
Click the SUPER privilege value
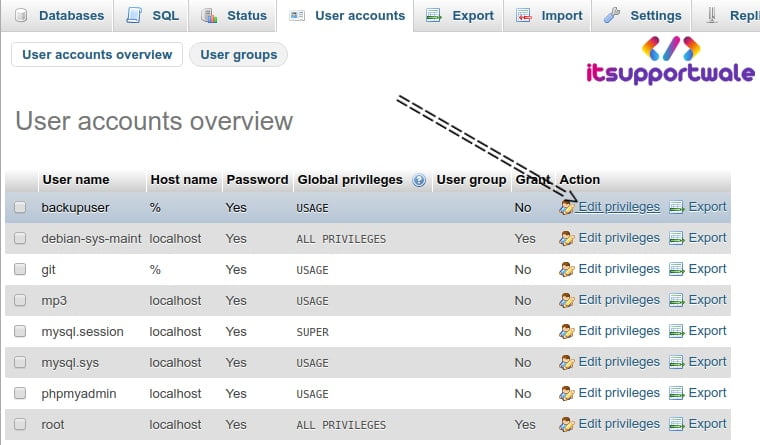coord(313,332)
